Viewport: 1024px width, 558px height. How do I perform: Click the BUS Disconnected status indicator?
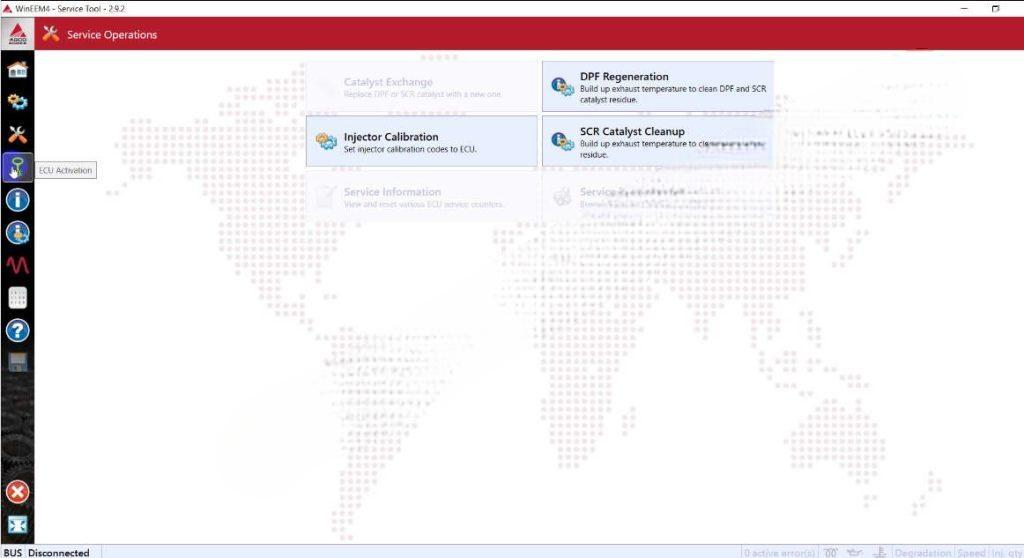click(x=47, y=552)
